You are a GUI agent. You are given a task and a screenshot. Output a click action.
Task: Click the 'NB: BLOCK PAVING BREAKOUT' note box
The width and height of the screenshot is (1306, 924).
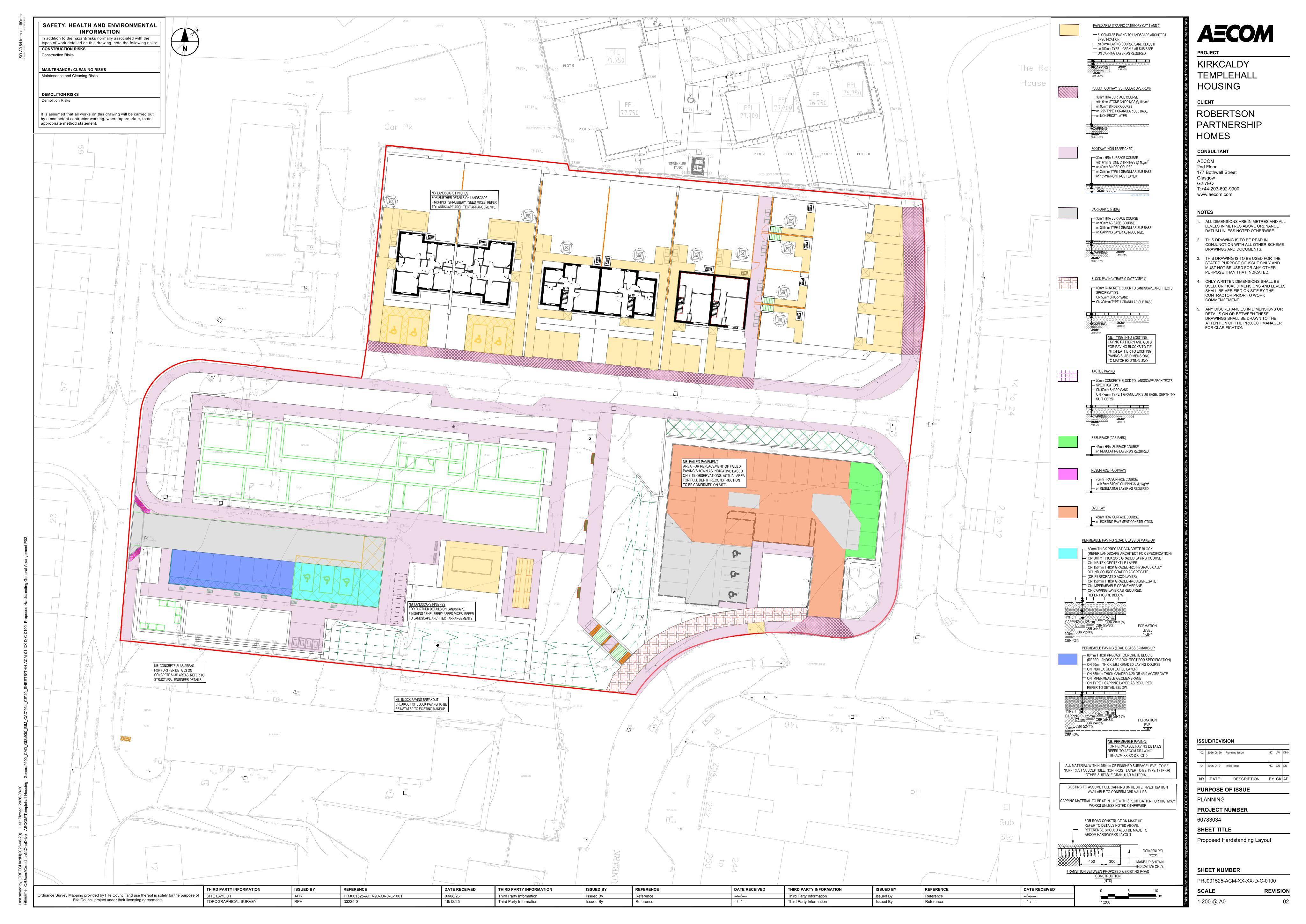click(x=422, y=704)
